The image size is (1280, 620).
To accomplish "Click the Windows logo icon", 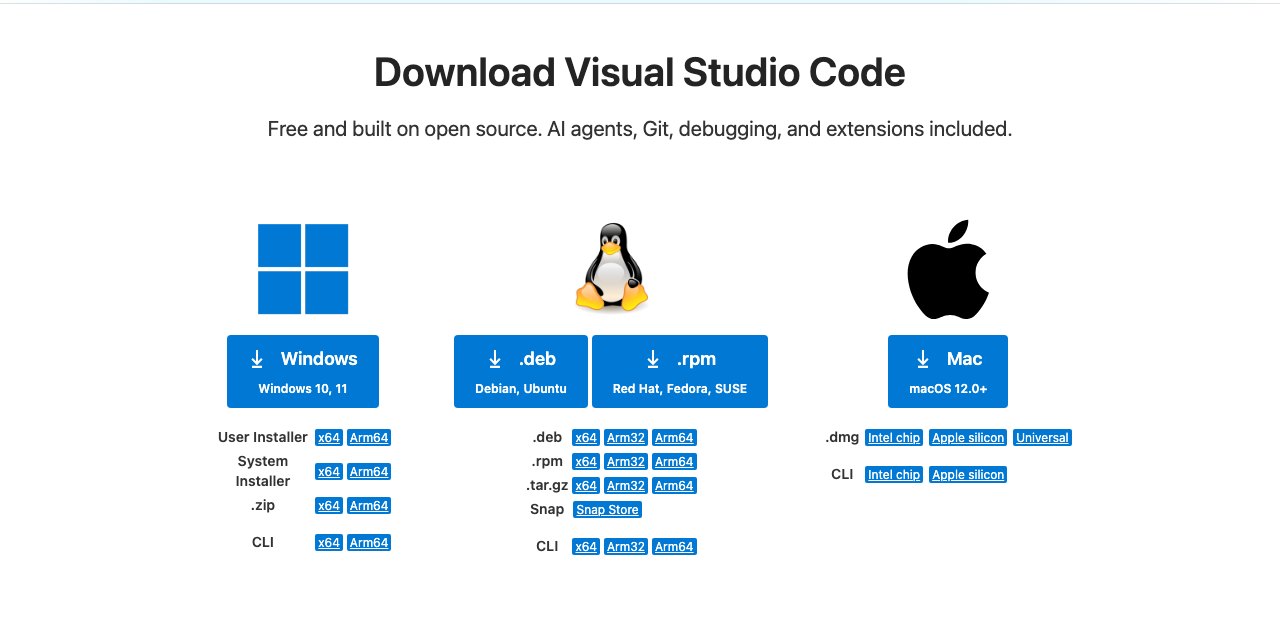I will (303, 269).
